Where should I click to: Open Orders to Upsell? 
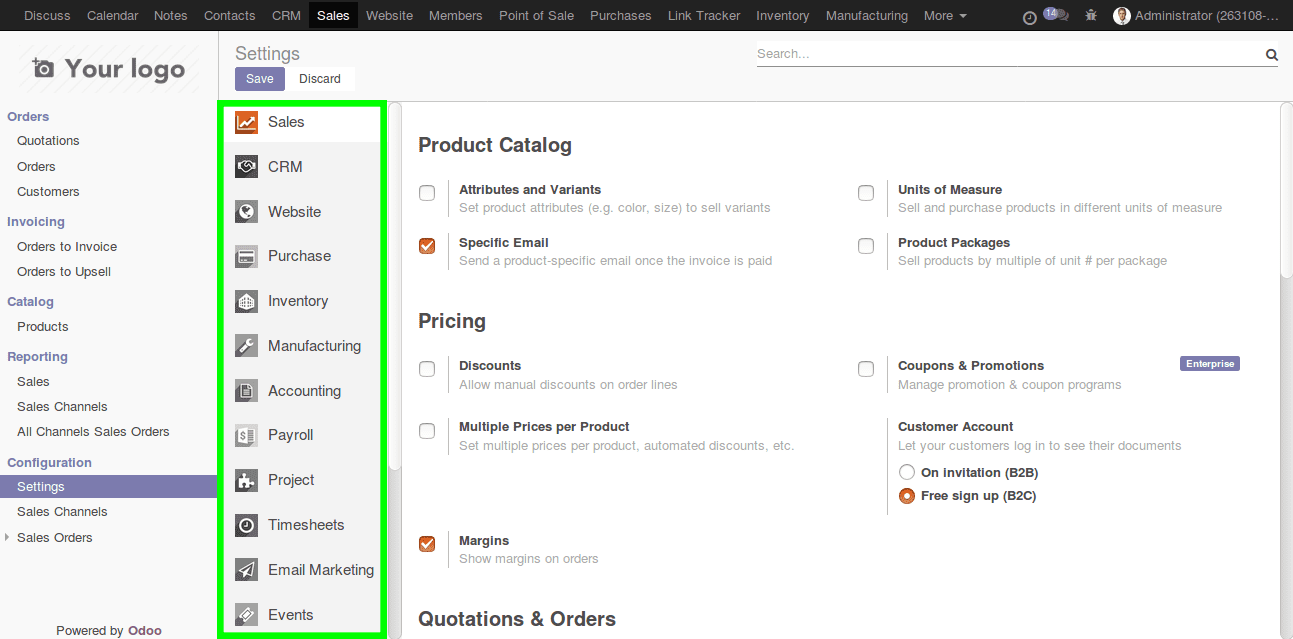64,272
